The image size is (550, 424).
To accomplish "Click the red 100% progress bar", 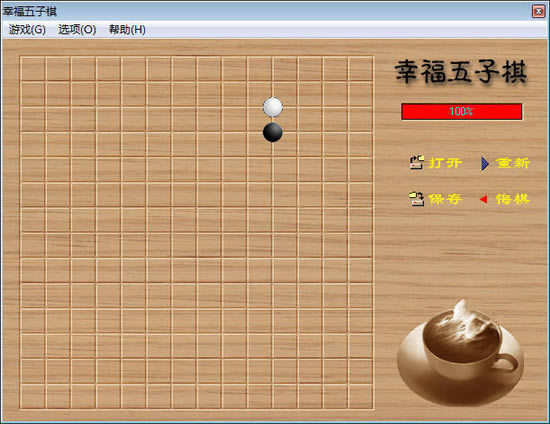I will click(x=462, y=112).
